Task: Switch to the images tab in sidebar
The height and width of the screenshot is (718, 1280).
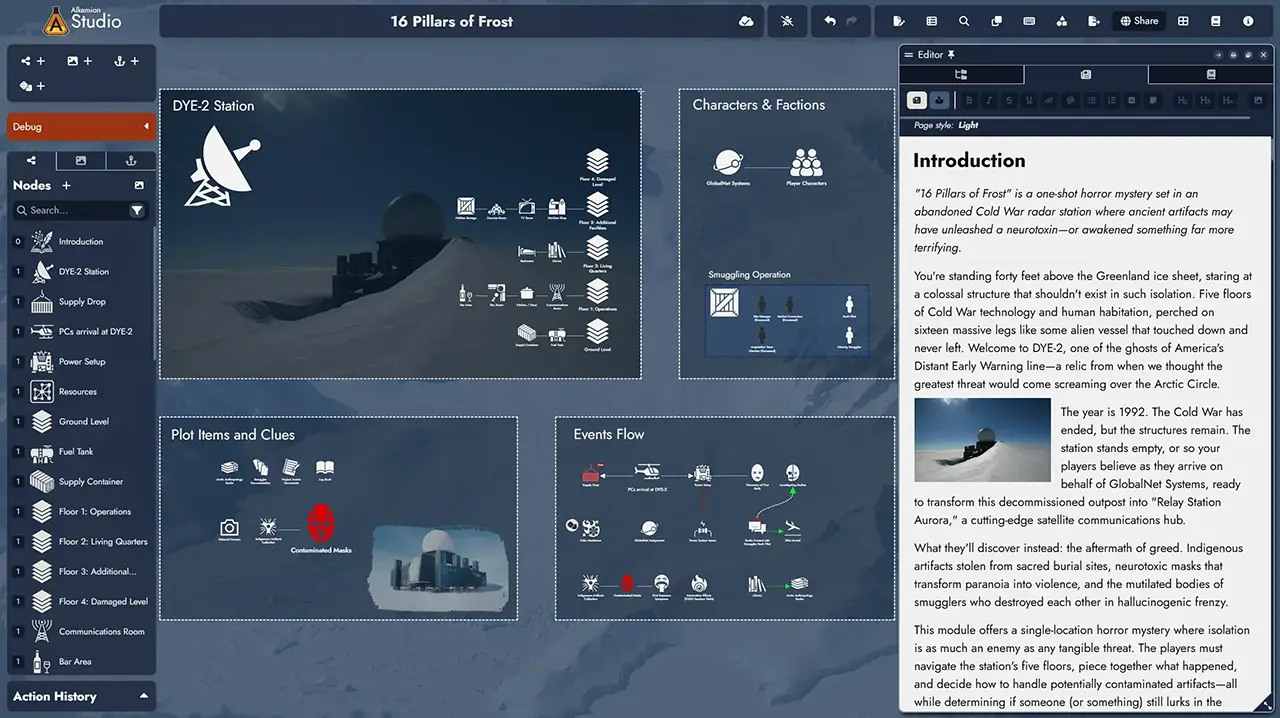Action: pos(81,161)
